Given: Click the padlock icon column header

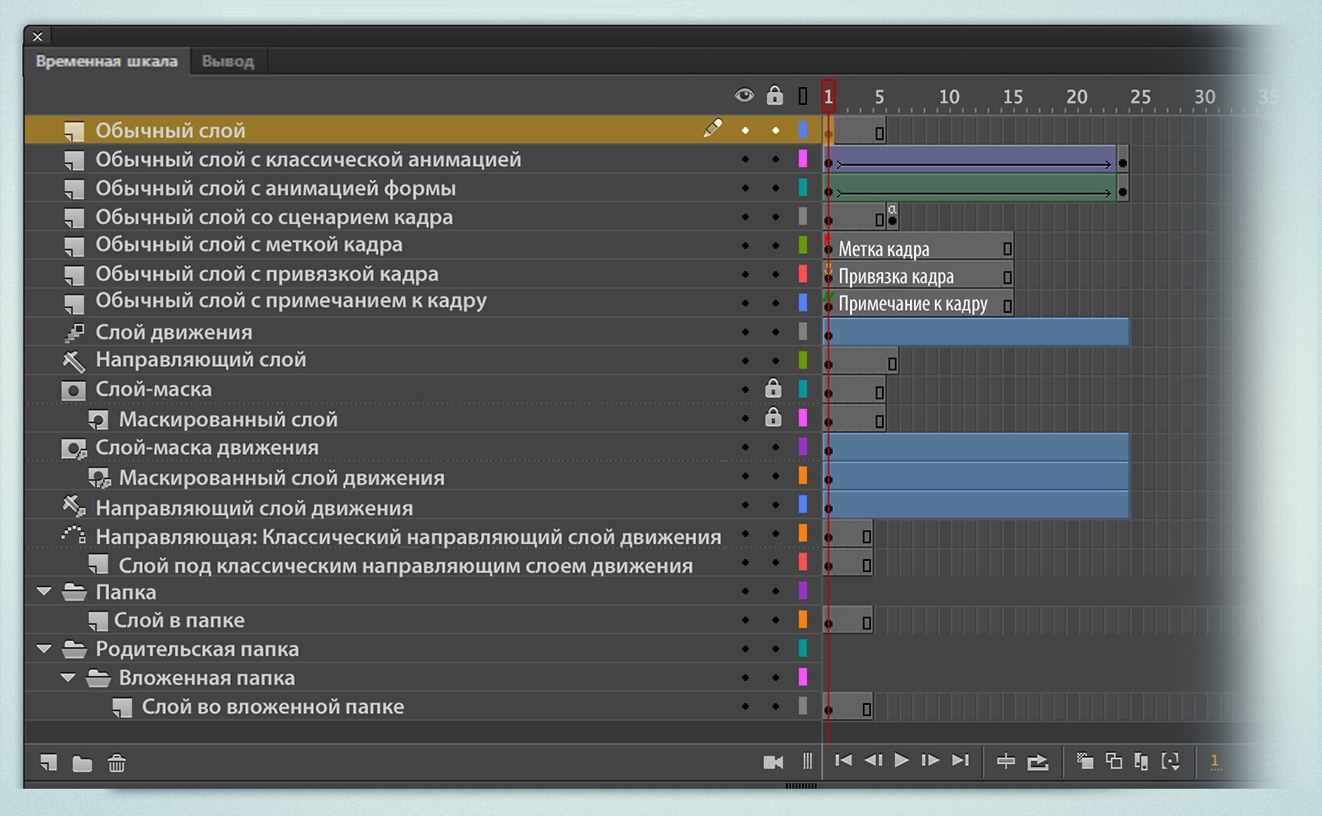Looking at the screenshot, I should click(x=774, y=96).
